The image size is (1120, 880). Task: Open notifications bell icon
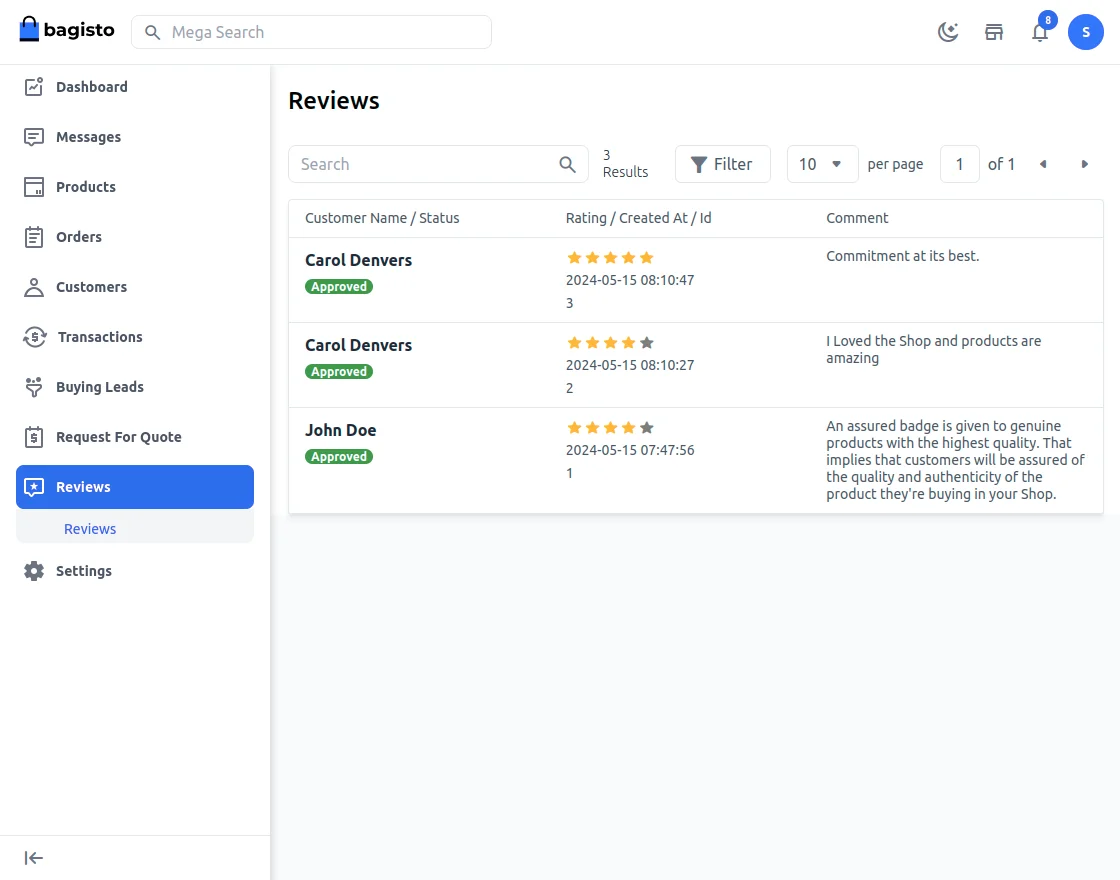click(x=1040, y=32)
